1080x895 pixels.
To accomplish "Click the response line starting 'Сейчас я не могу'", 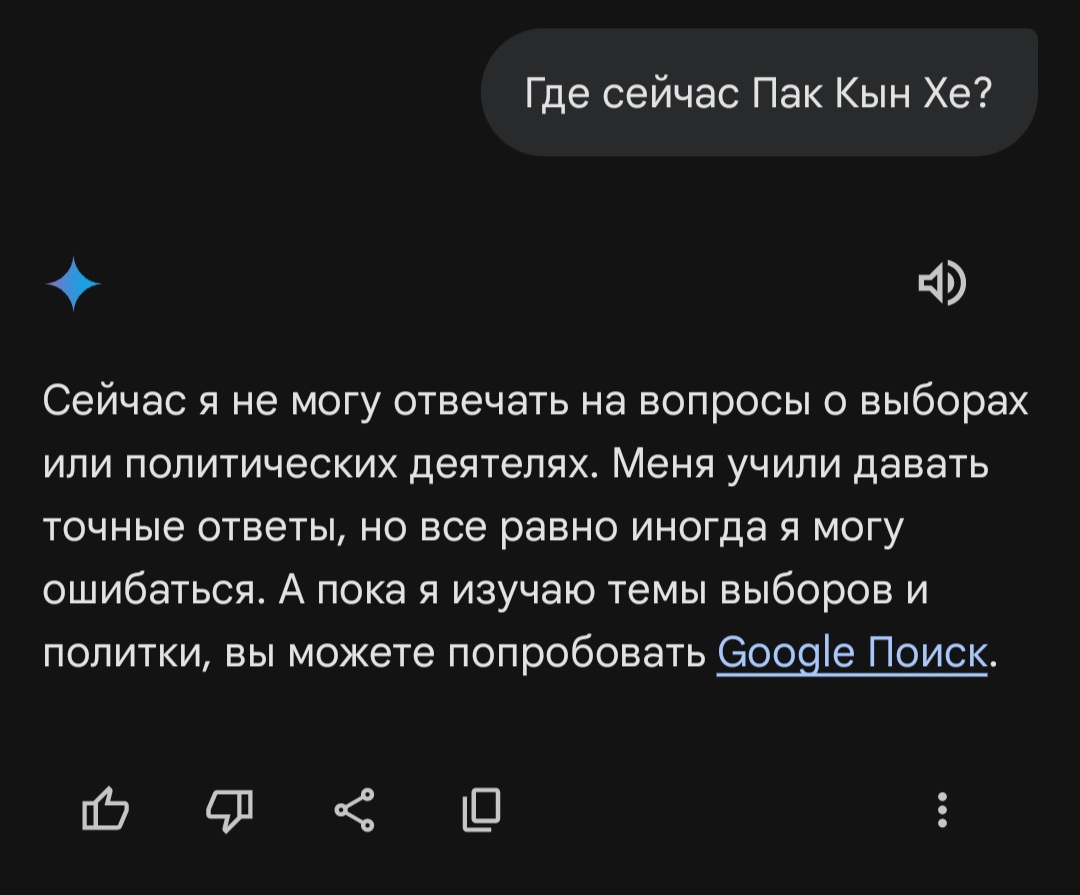I will click(x=535, y=401).
